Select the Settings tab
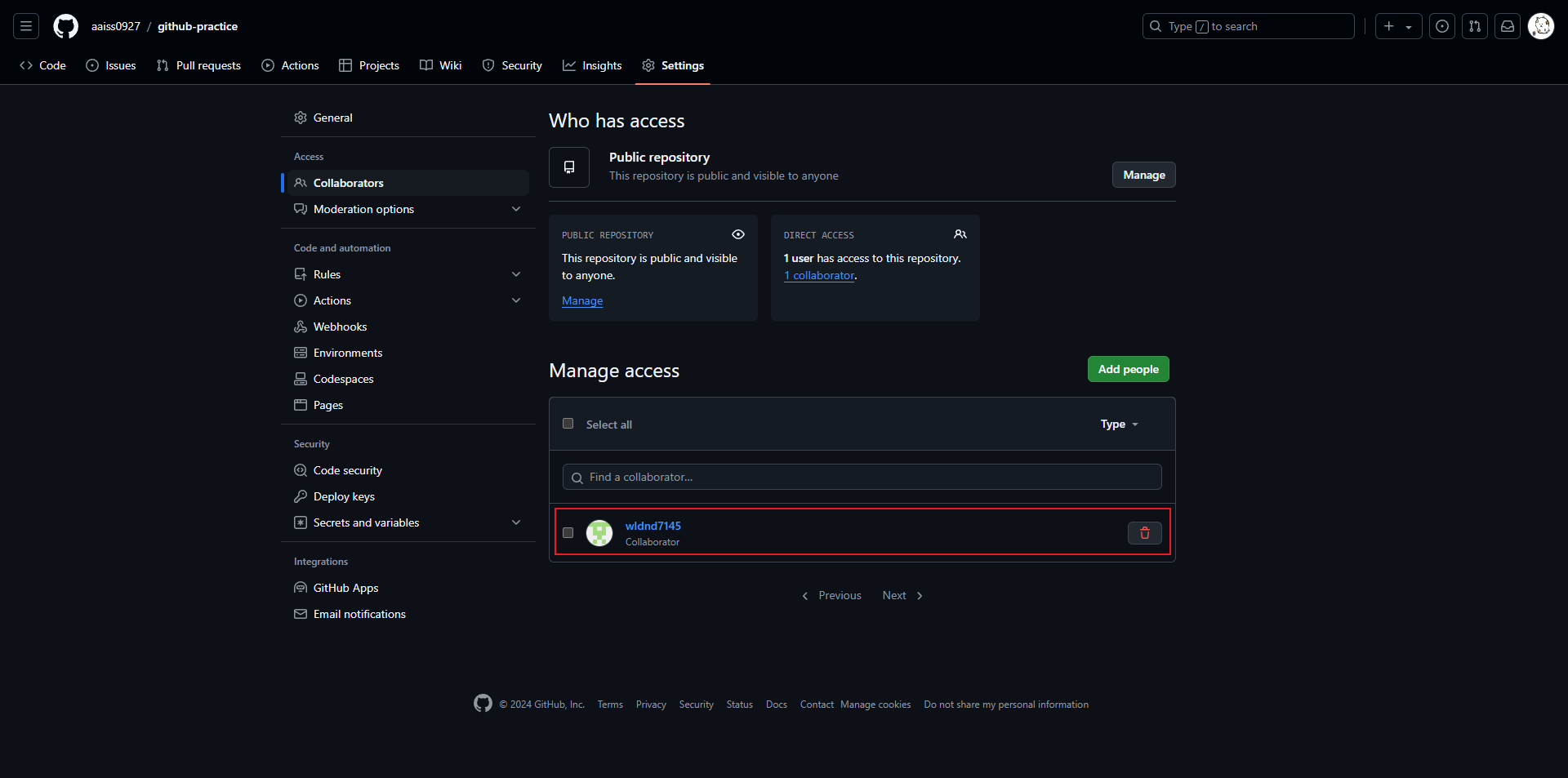This screenshot has height=778, width=1568. coord(673,65)
